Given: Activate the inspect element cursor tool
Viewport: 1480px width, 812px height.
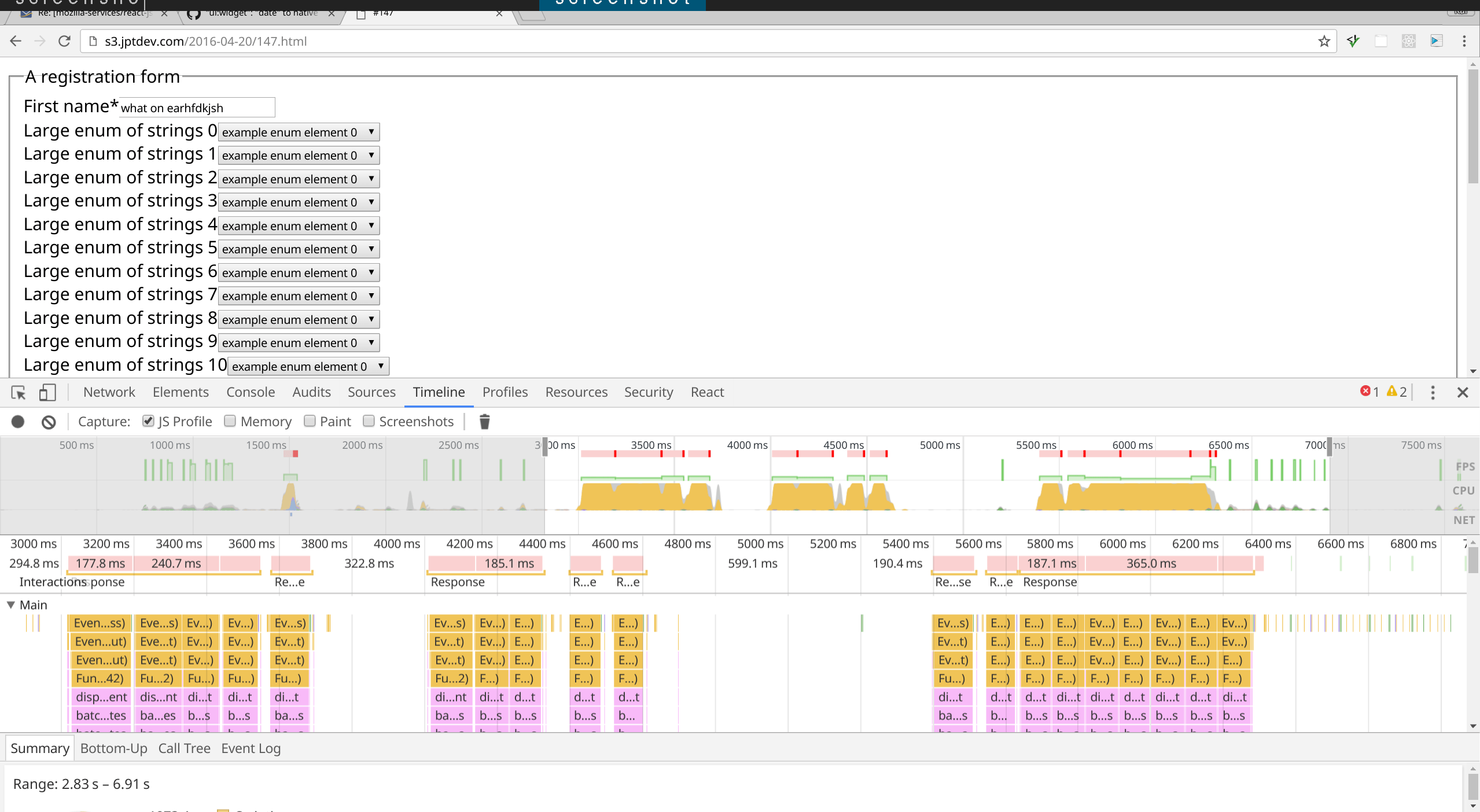Looking at the screenshot, I should pyautogui.click(x=18, y=392).
